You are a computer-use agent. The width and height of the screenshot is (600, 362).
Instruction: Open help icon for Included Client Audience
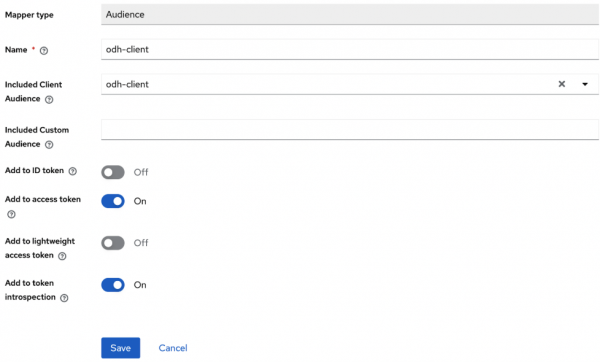[x=49, y=99]
